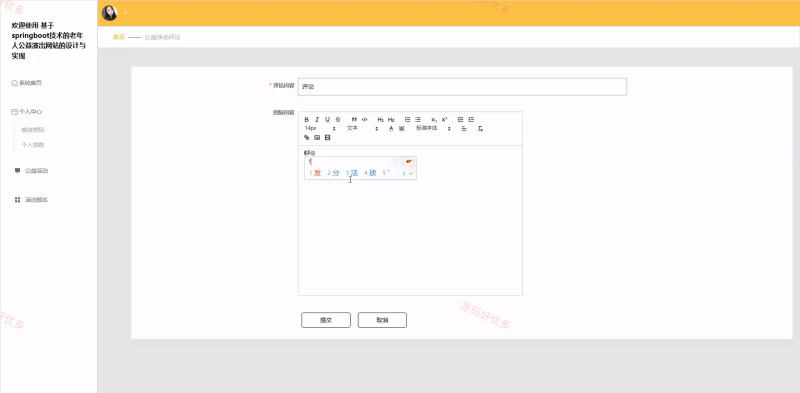
Task: Insert a blockquote
Action: coord(354,119)
